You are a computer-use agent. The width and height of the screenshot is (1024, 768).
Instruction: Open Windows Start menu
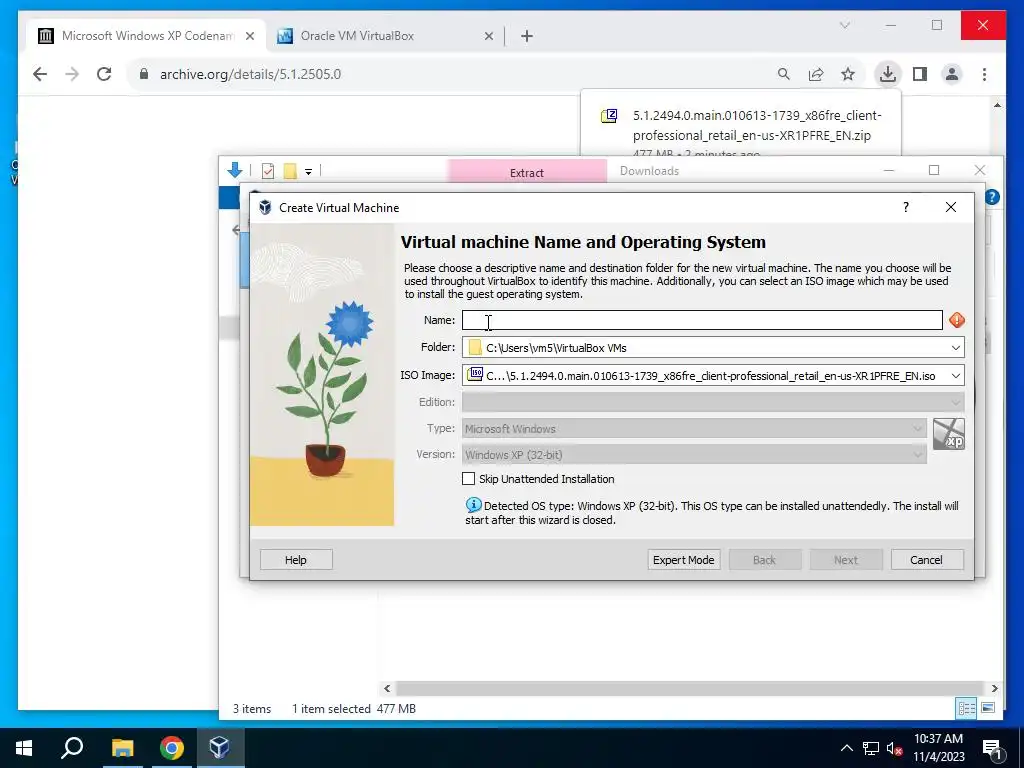[x=24, y=748]
